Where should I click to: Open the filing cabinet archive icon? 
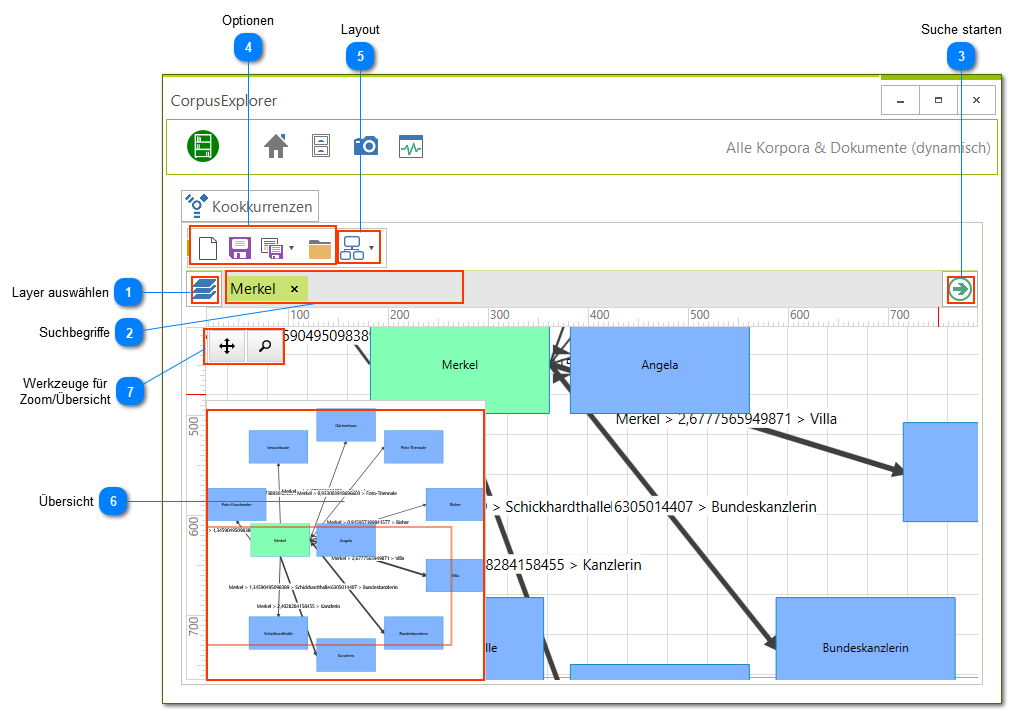click(x=321, y=146)
